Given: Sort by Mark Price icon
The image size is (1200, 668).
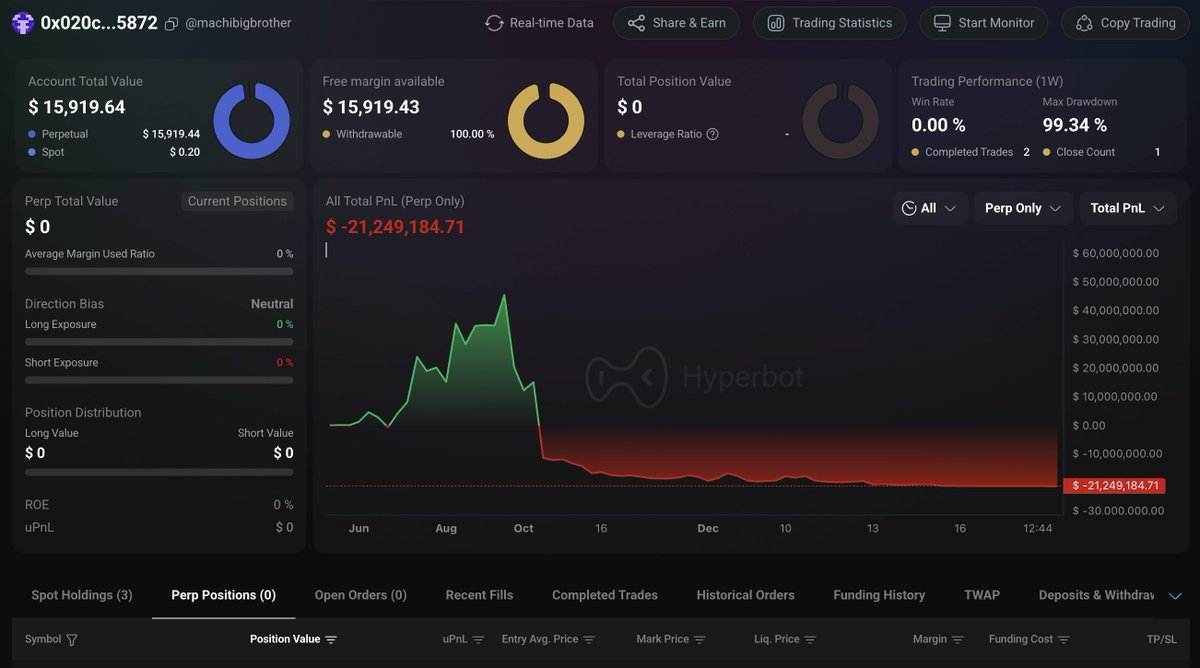Looking at the screenshot, I should pos(700,640).
